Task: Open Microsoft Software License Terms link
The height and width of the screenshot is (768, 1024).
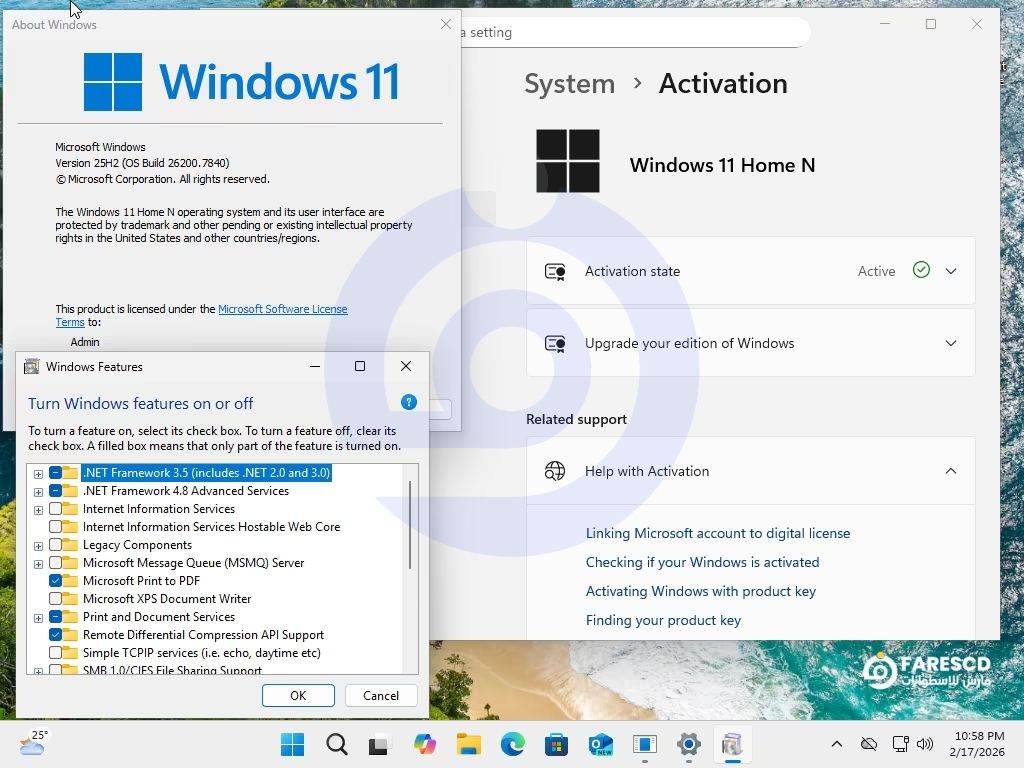Action: coord(282,309)
